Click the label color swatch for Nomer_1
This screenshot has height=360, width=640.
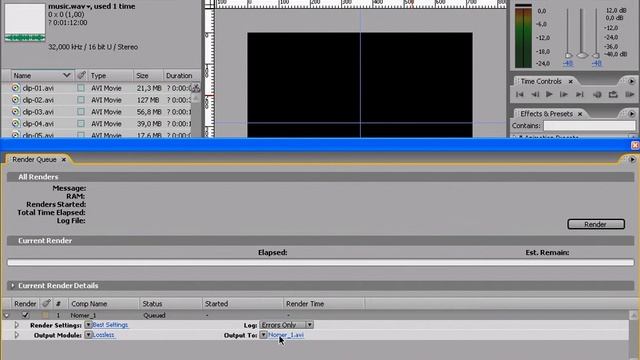[x=45, y=315]
